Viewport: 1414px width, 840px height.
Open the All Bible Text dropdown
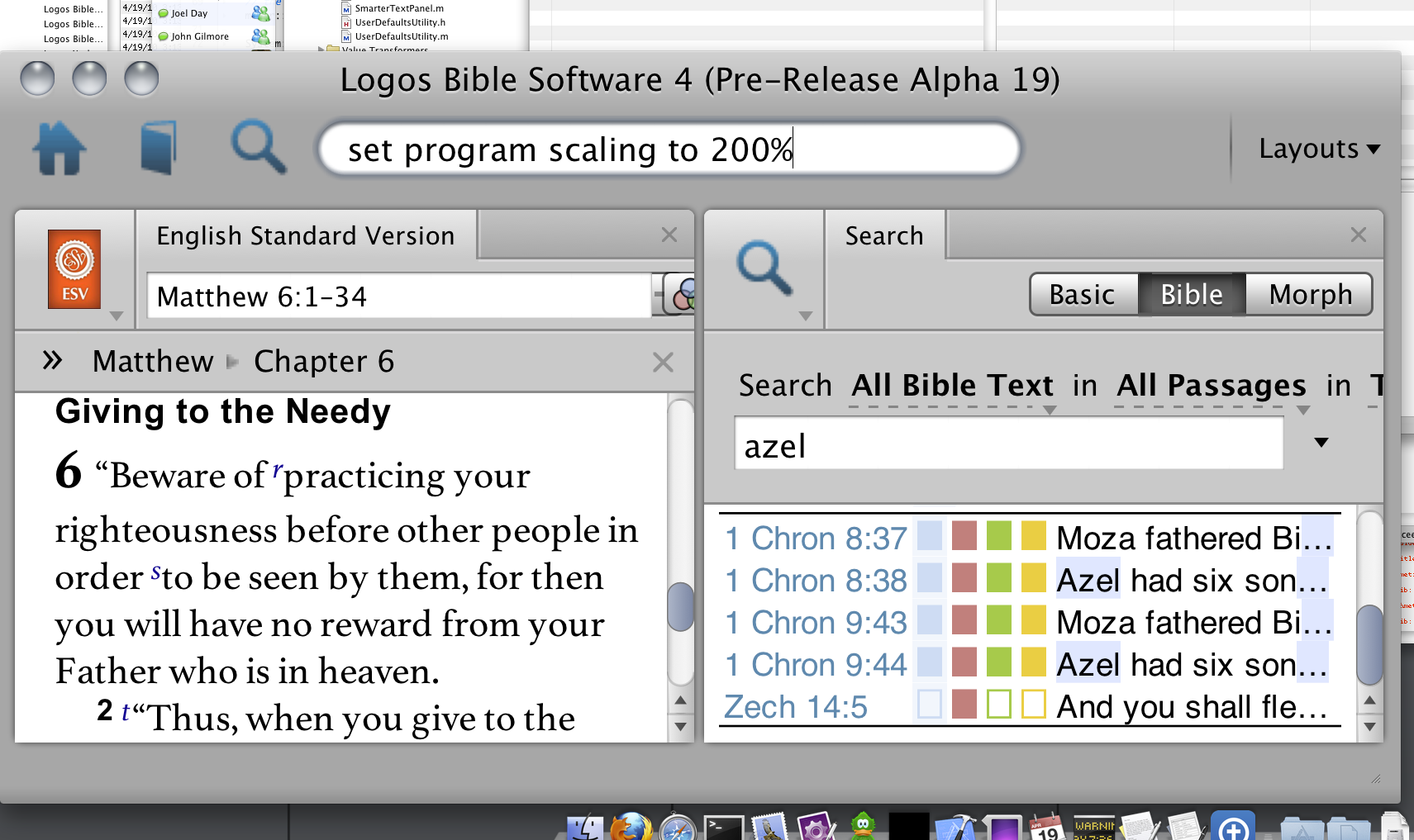(x=953, y=386)
